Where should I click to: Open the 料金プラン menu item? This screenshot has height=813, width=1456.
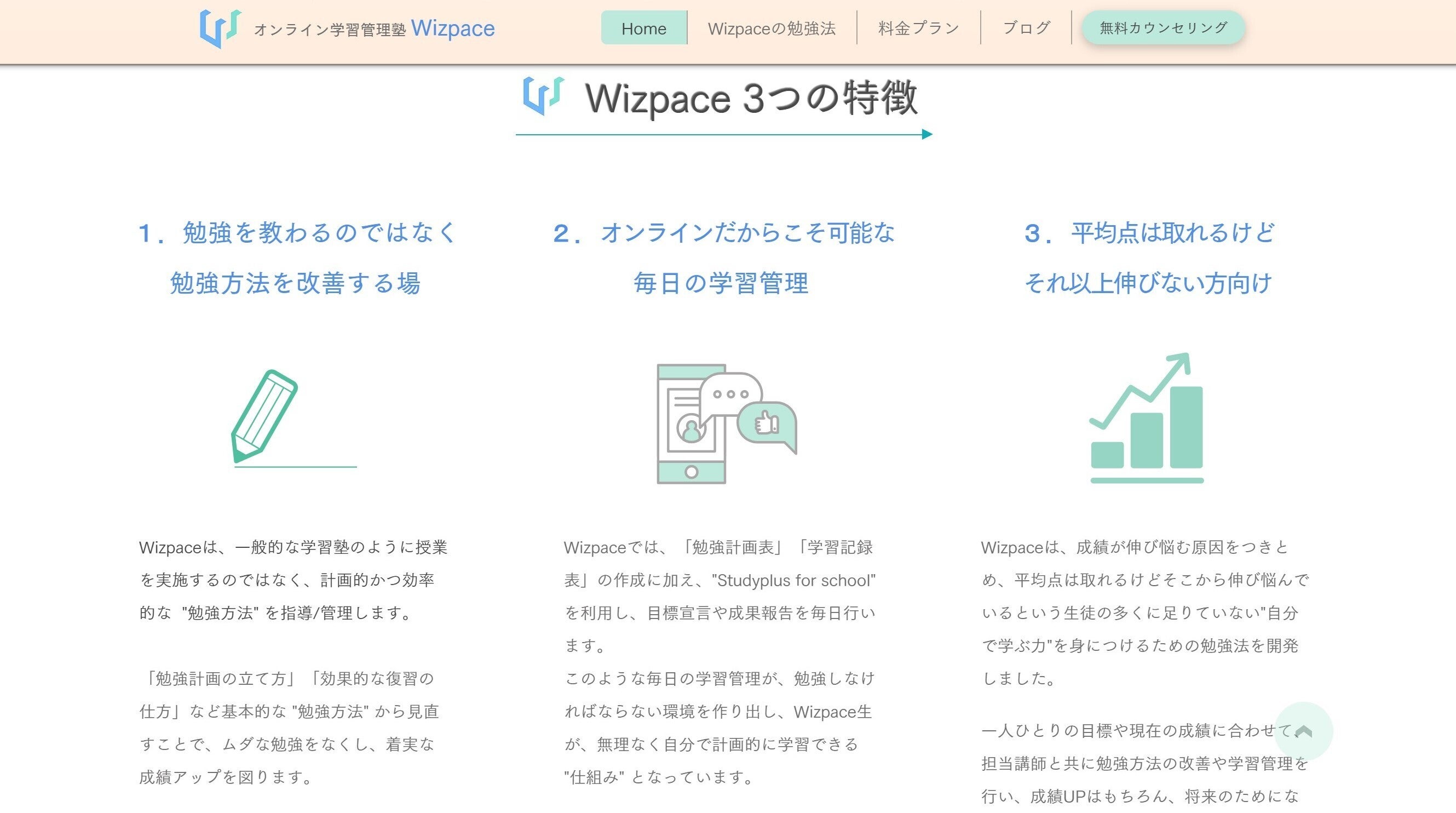[918, 28]
